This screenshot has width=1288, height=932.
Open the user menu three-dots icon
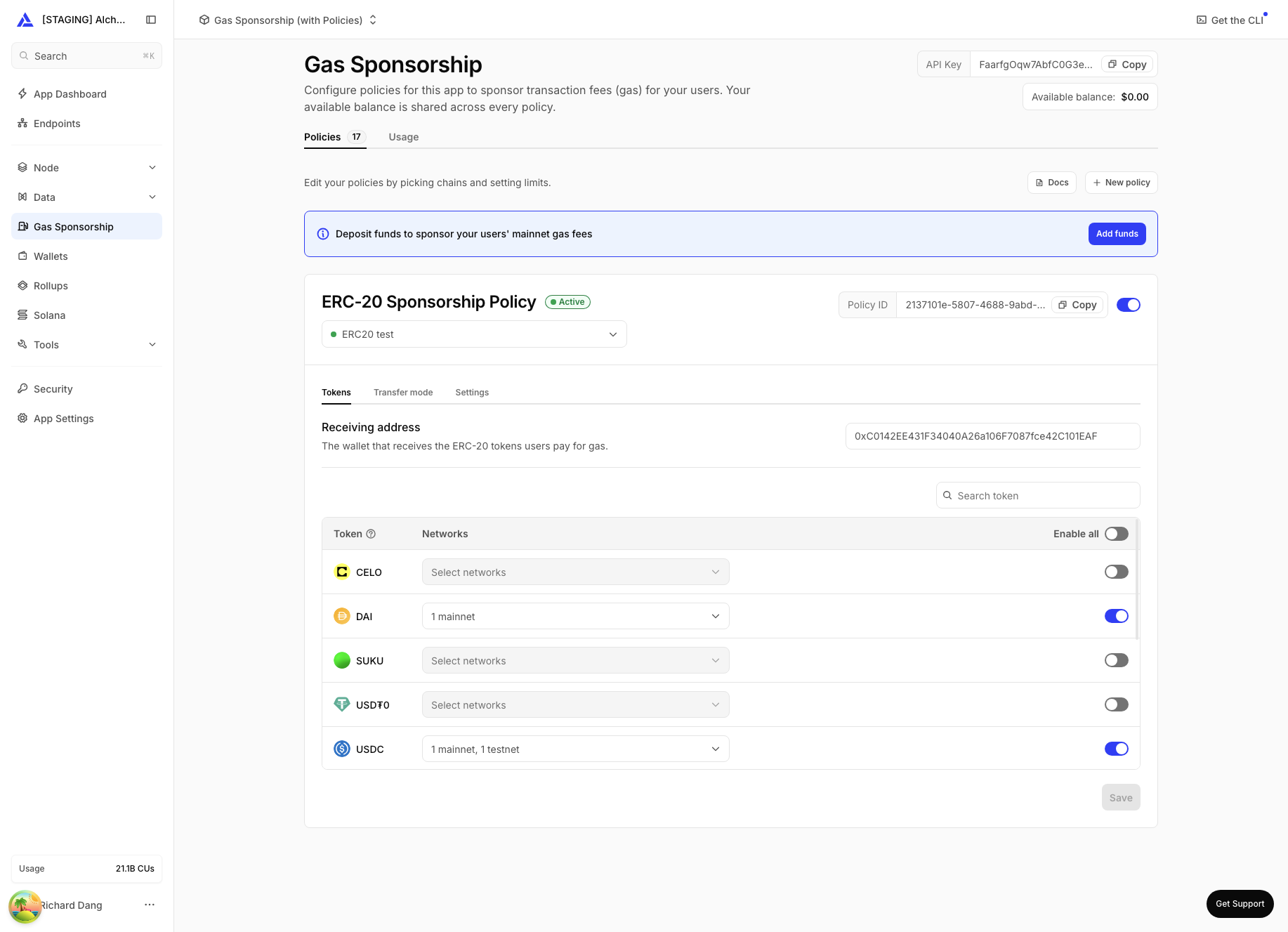[x=150, y=905]
